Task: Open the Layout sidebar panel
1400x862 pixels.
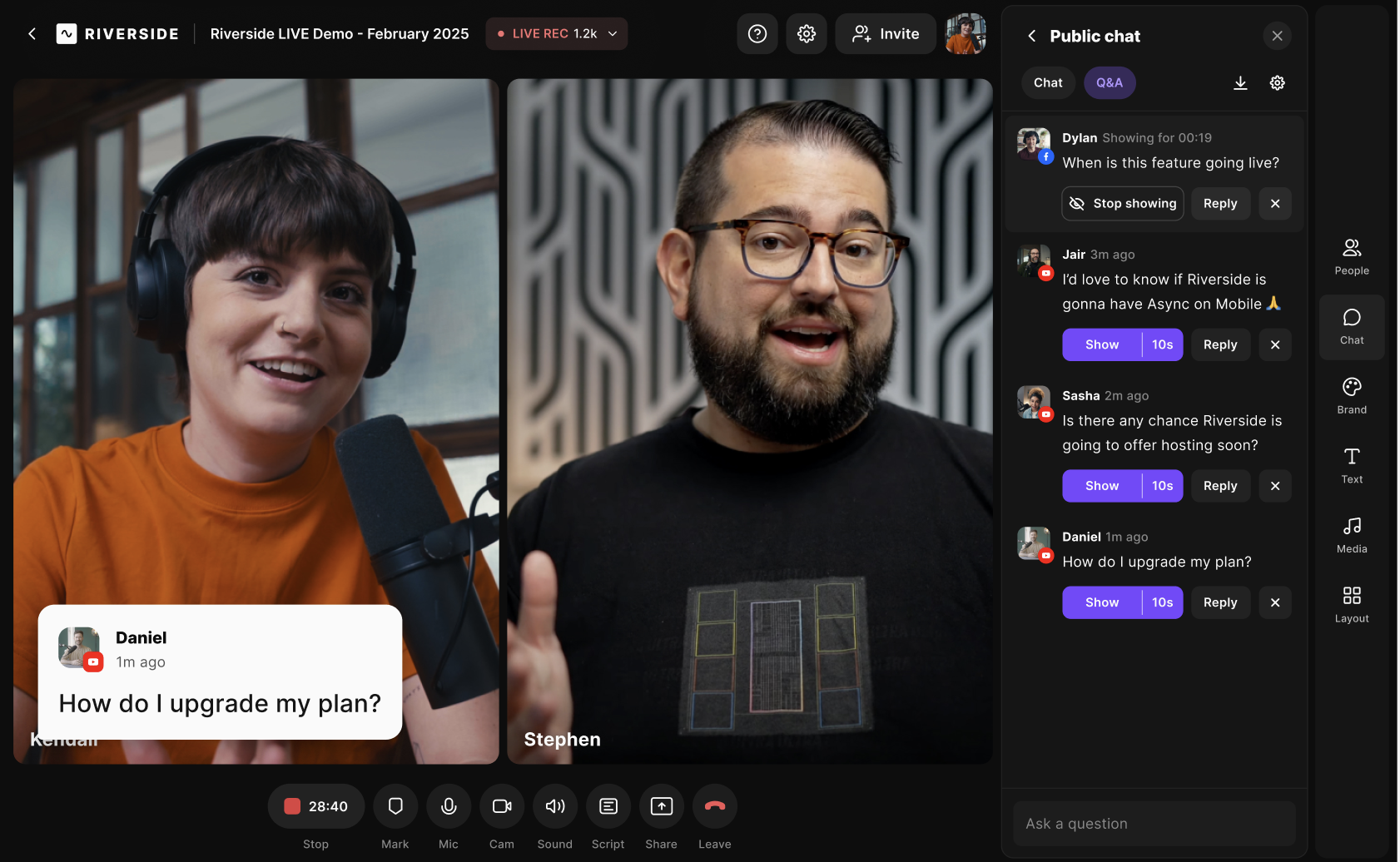Action: pos(1352,605)
